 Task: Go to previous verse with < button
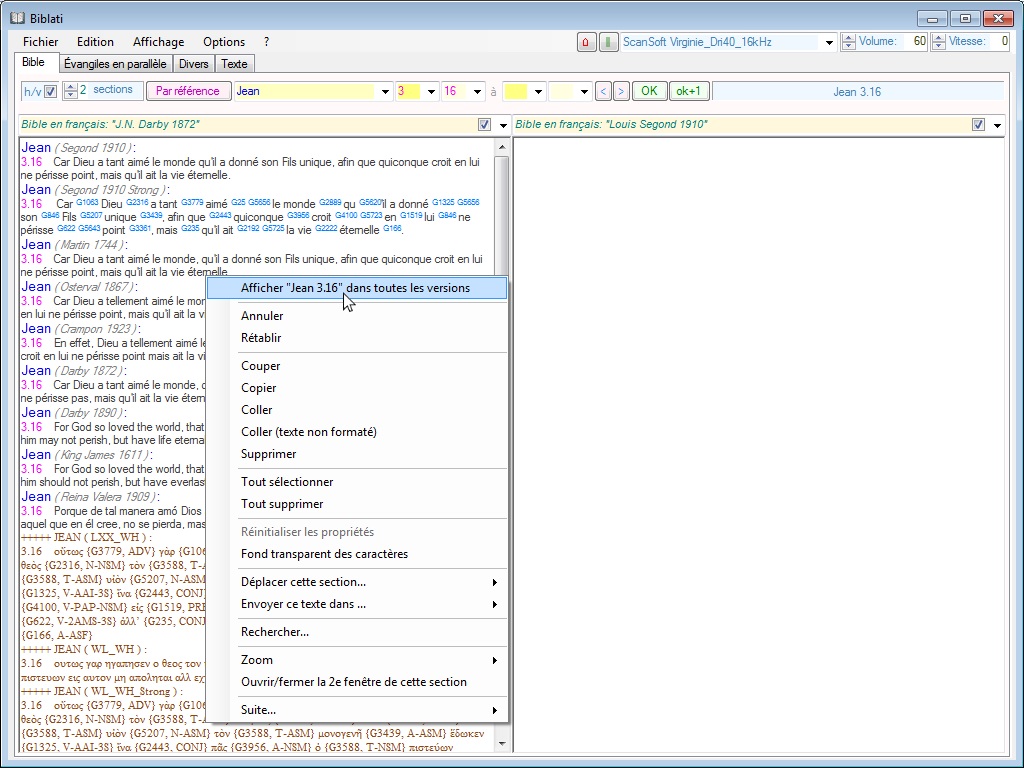603,91
